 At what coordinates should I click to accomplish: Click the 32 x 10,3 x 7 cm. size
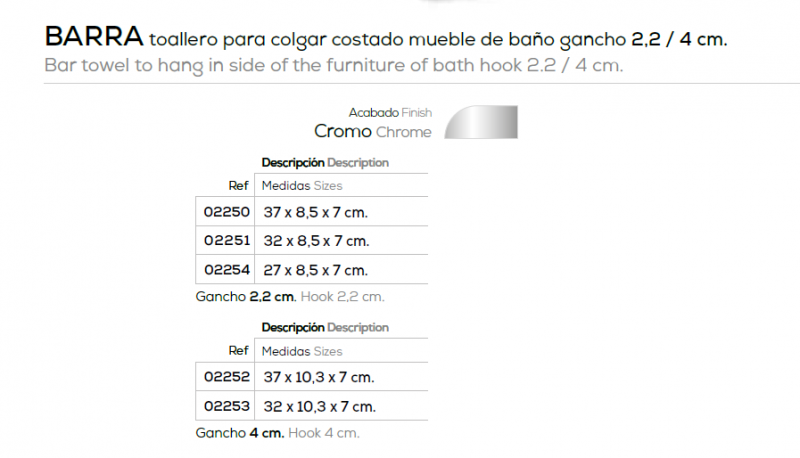[319, 406]
